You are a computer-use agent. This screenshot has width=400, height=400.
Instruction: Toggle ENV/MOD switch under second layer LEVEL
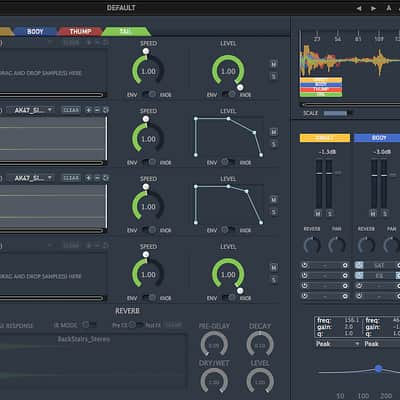pyautogui.click(x=228, y=162)
